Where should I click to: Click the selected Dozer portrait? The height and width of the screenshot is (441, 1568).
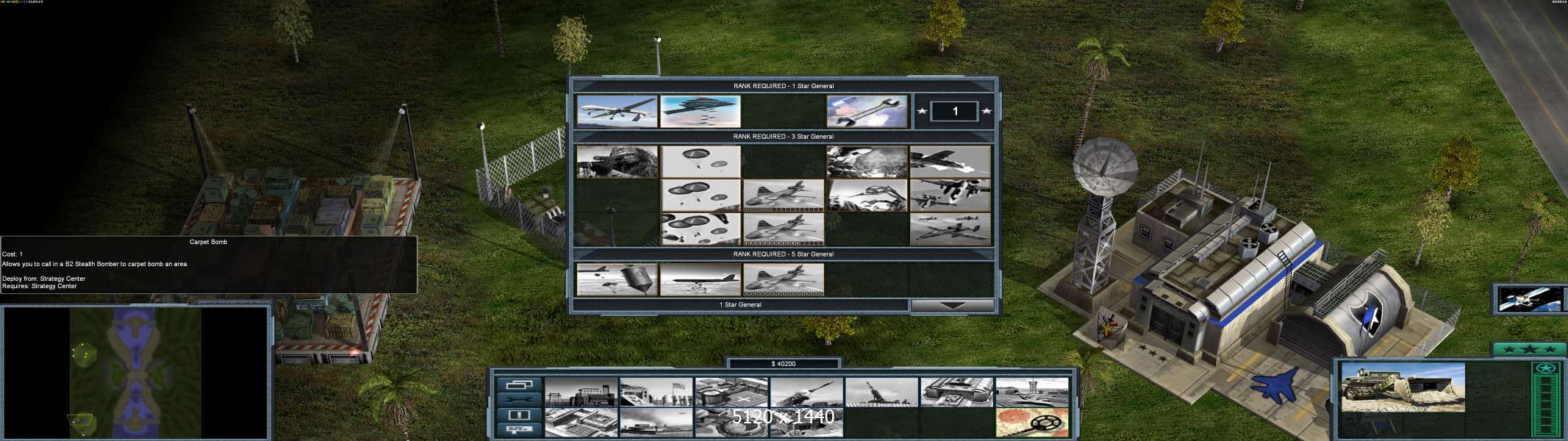tap(1403, 387)
